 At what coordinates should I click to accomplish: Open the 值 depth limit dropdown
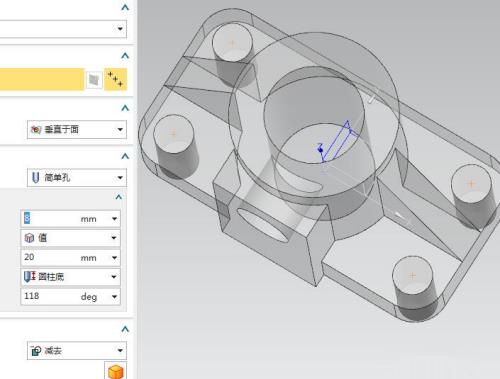[x=70, y=238]
